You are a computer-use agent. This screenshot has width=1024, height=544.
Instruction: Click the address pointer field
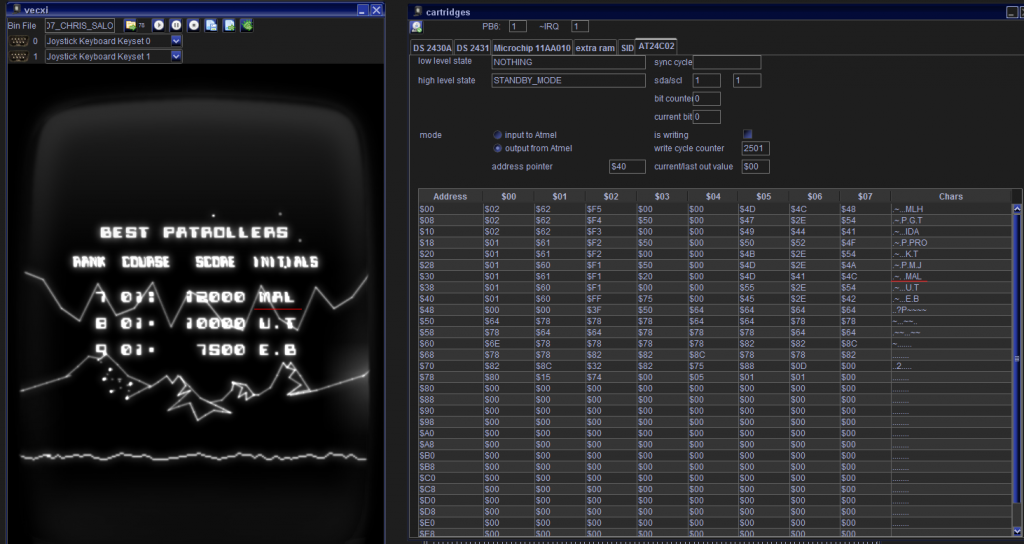point(627,166)
